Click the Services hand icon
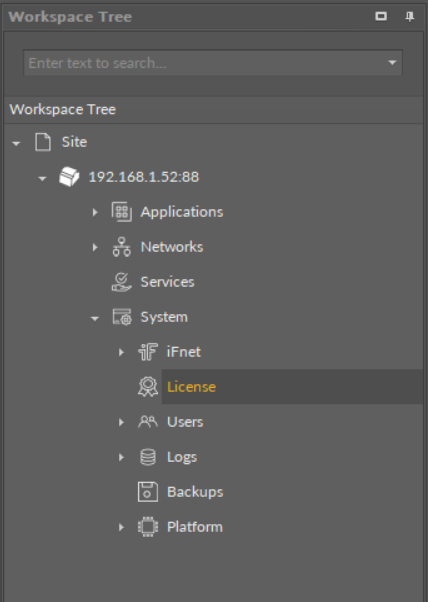This screenshot has height=602, width=428. pos(122,282)
